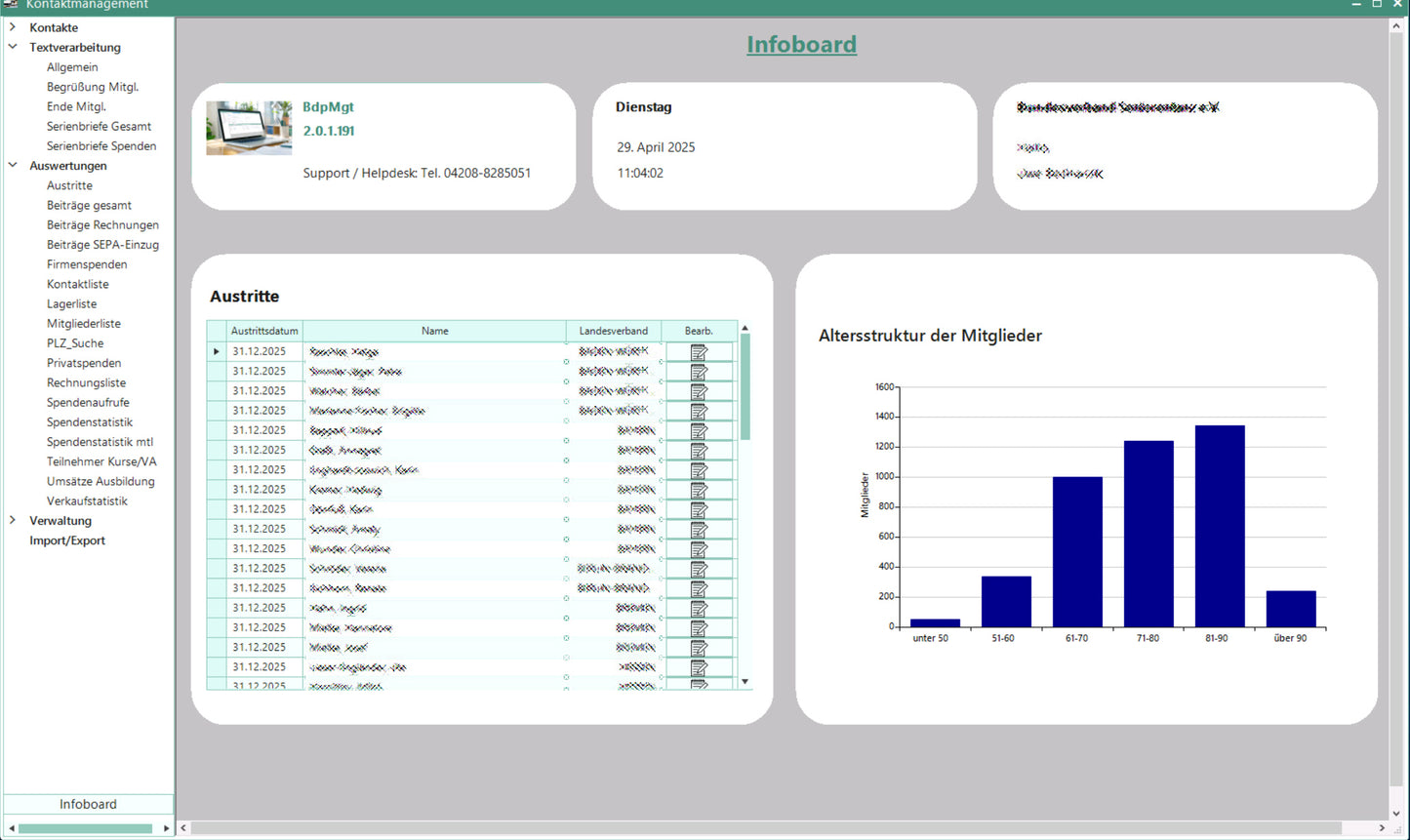The height and width of the screenshot is (840, 1410).
Task: Click the left arrow of sidebar horizontal scrollbar
Action: [11, 828]
